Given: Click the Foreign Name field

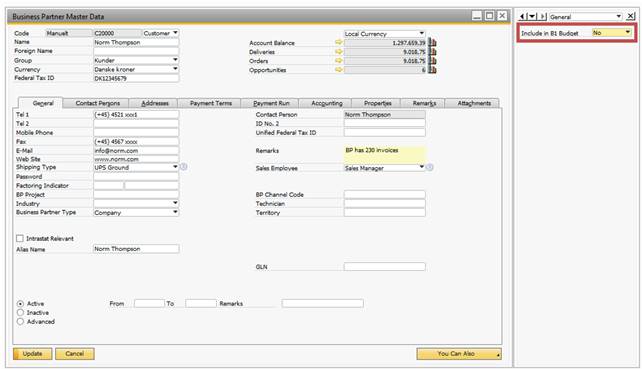Looking at the screenshot, I should pos(136,51).
